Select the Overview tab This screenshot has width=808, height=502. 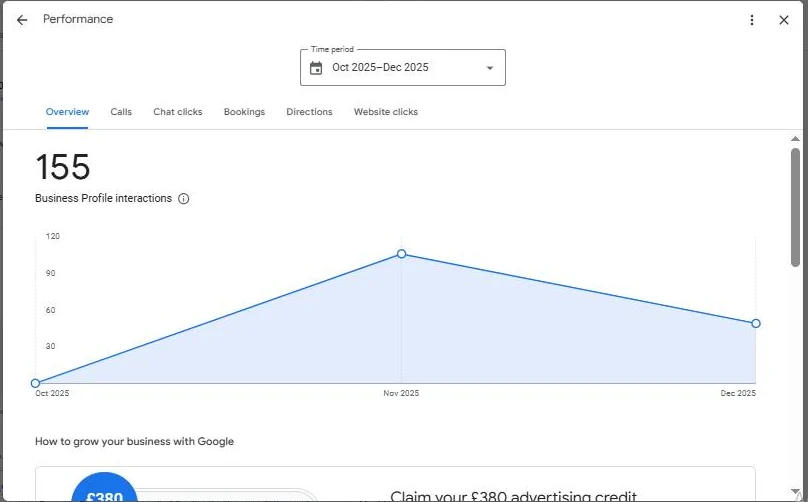point(67,112)
